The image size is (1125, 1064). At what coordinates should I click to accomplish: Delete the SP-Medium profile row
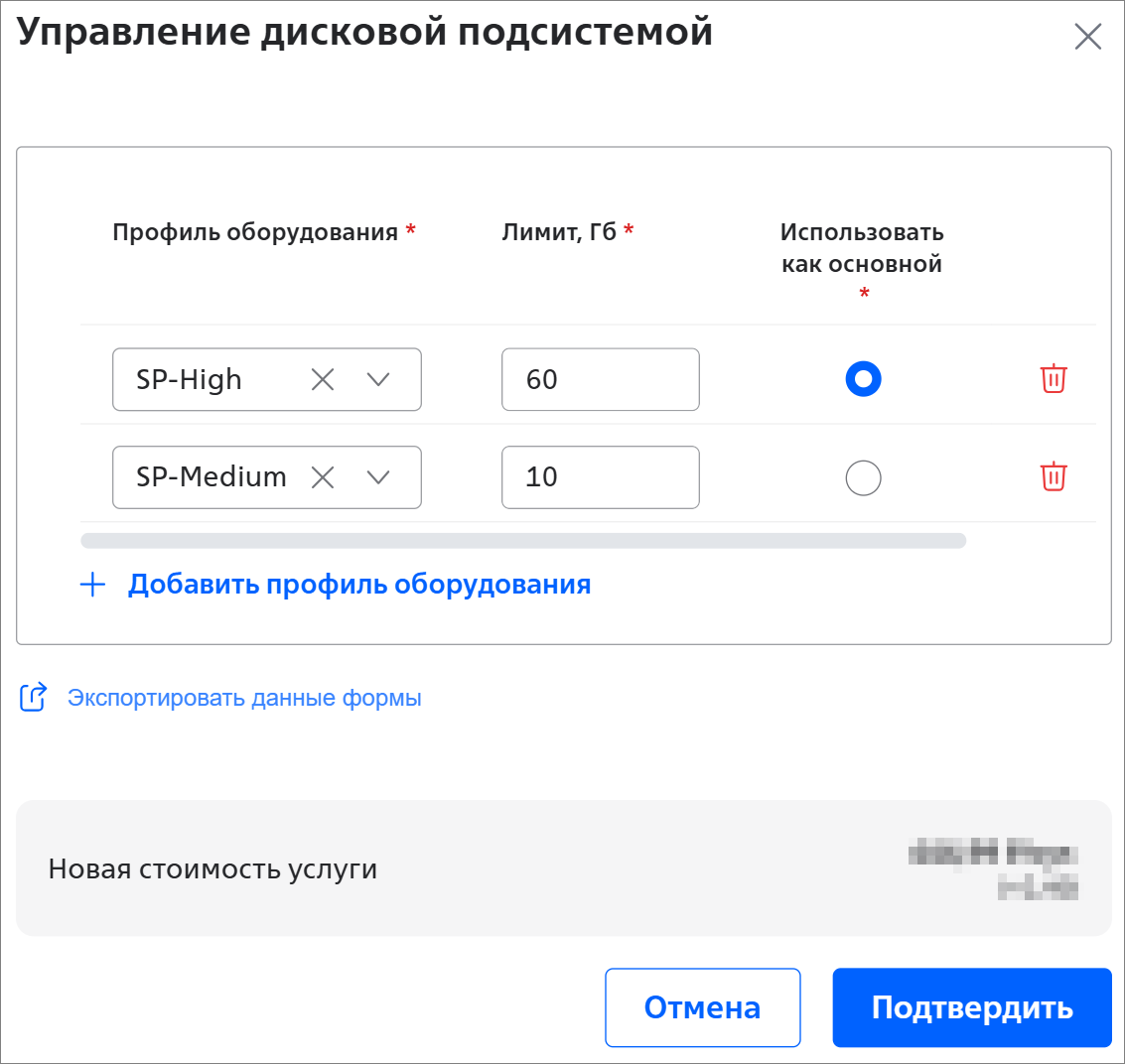point(1054,476)
